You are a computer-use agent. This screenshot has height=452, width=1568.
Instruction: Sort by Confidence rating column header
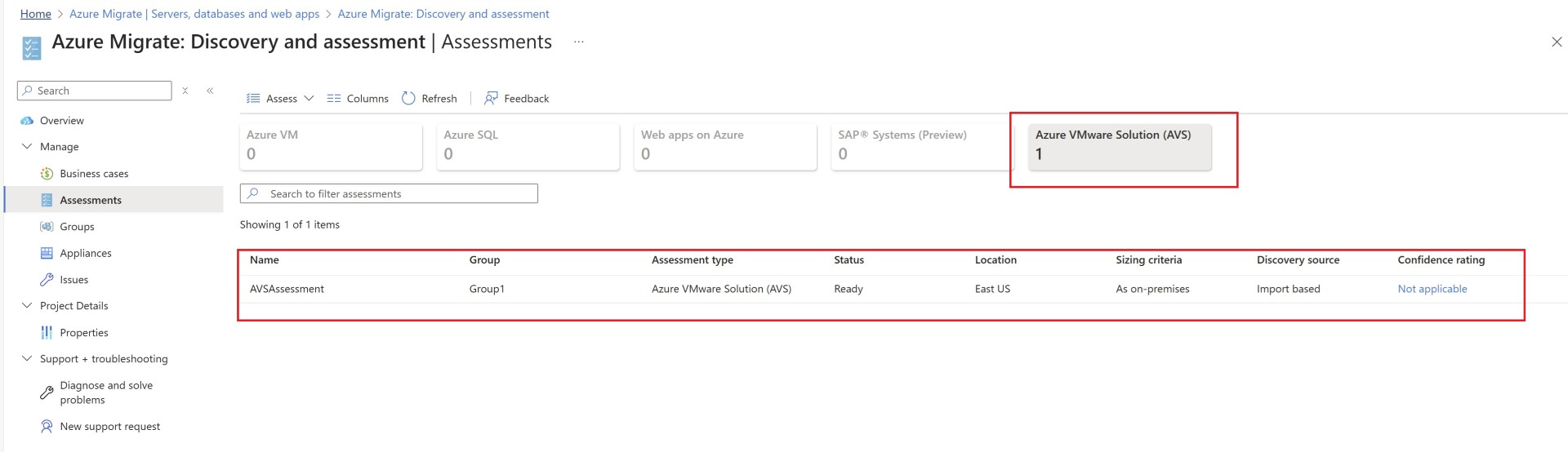(1441, 260)
